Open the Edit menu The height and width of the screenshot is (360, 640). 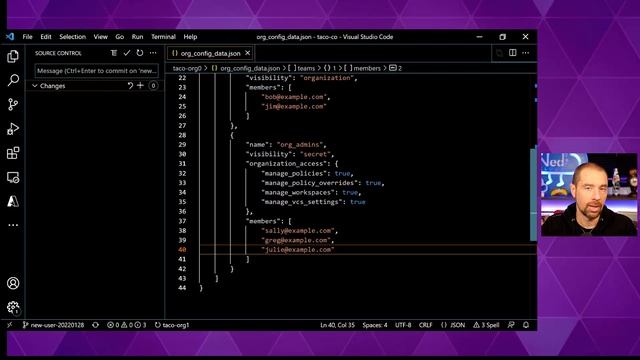46,37
